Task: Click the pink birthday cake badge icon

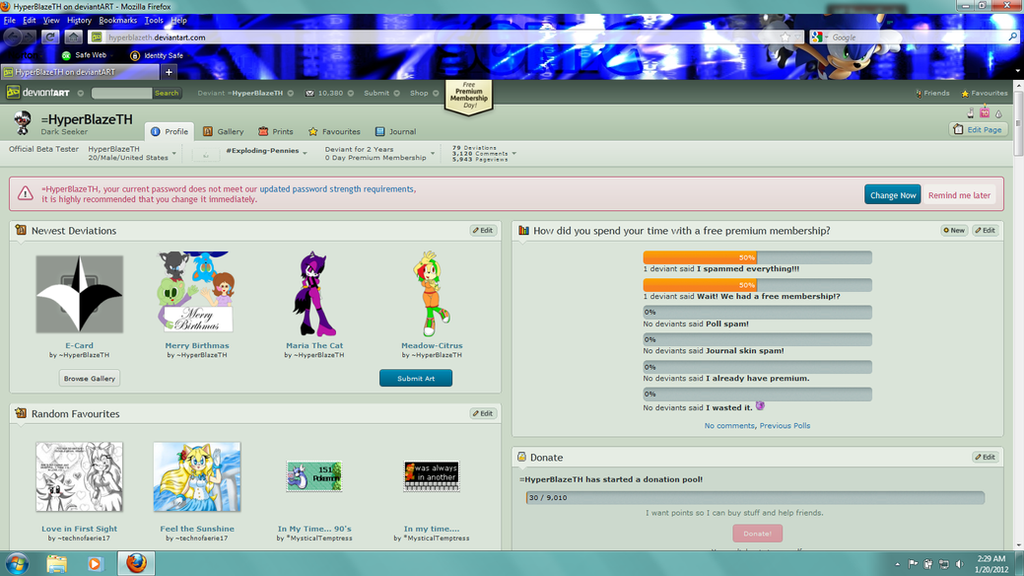Action: pyautogui.click(x=984, y=113)
